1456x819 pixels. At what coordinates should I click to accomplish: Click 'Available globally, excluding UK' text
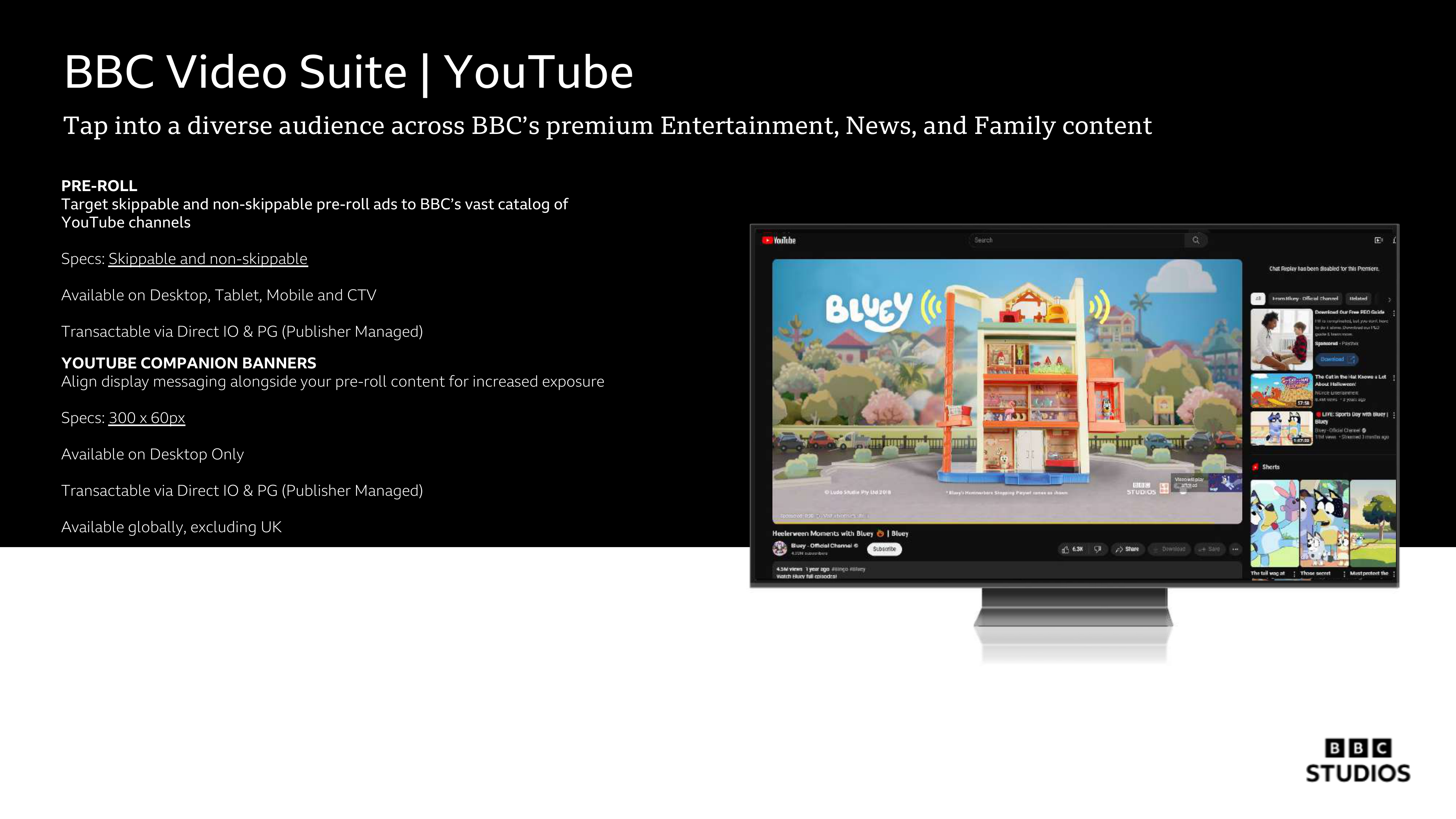(171, 527)
